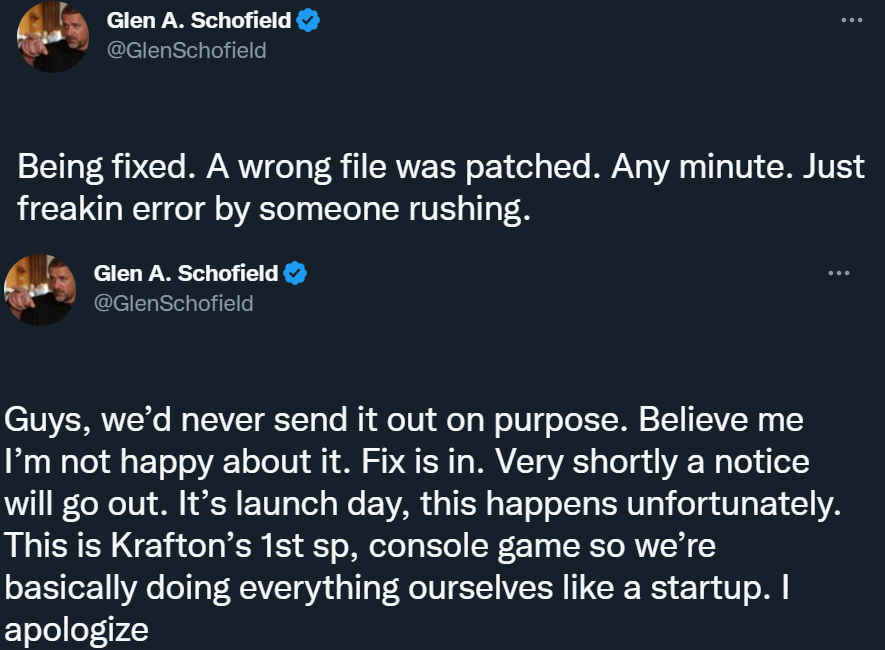Viewport: 885px width, 650px height.
Task: Open the profile picture on the top tweet
Action: pyautogui.click(x=52, y=37)
